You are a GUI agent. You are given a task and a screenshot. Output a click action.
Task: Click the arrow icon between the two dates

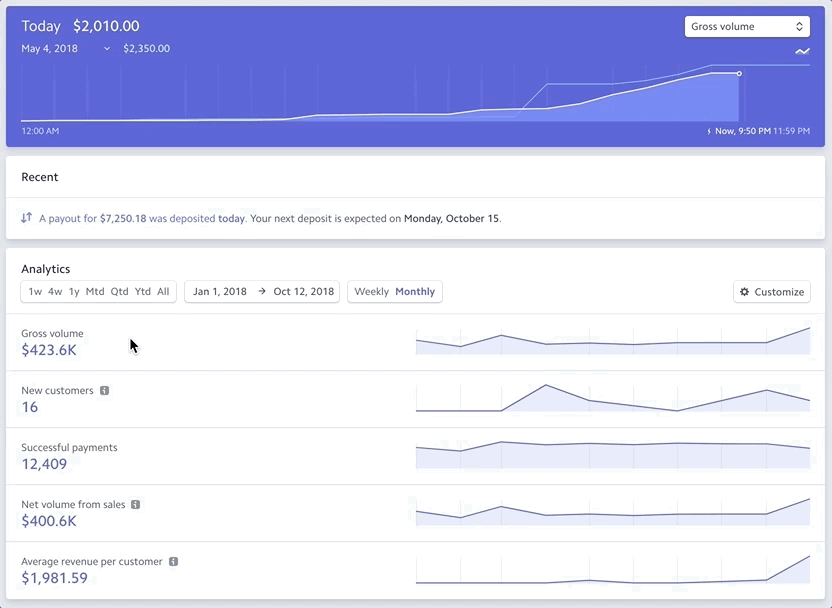[262, 292]
